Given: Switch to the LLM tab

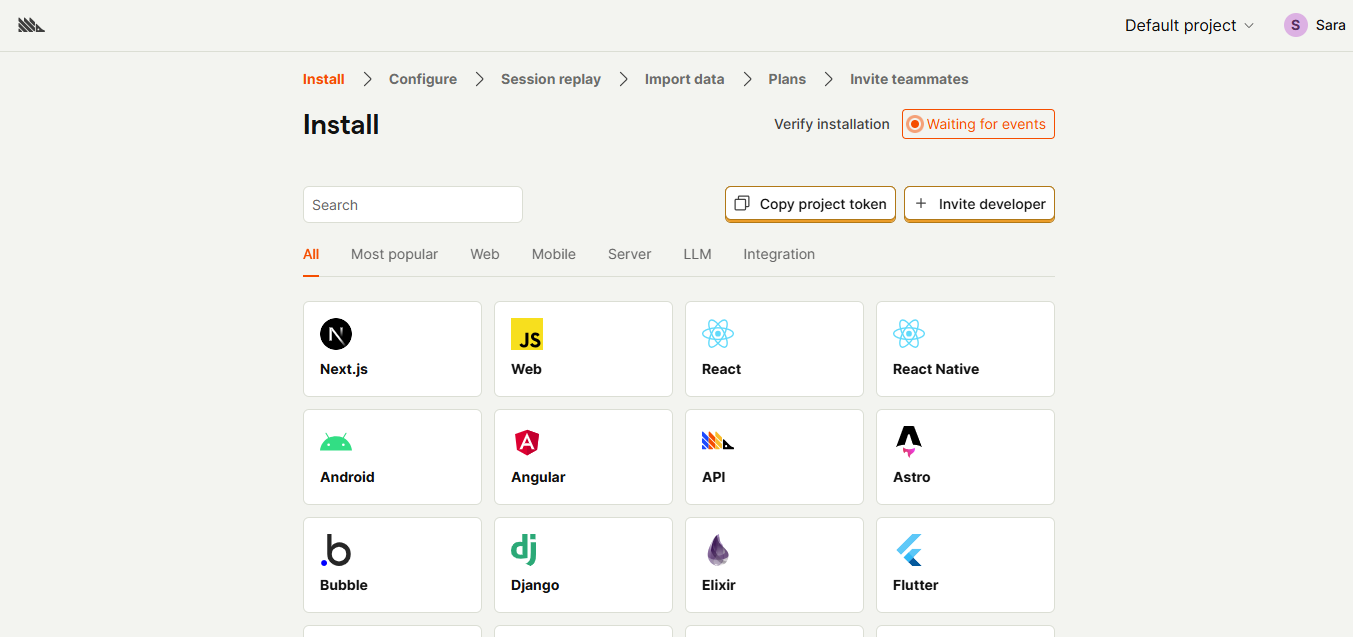Looking at the screenshot, I should (698, 254).
